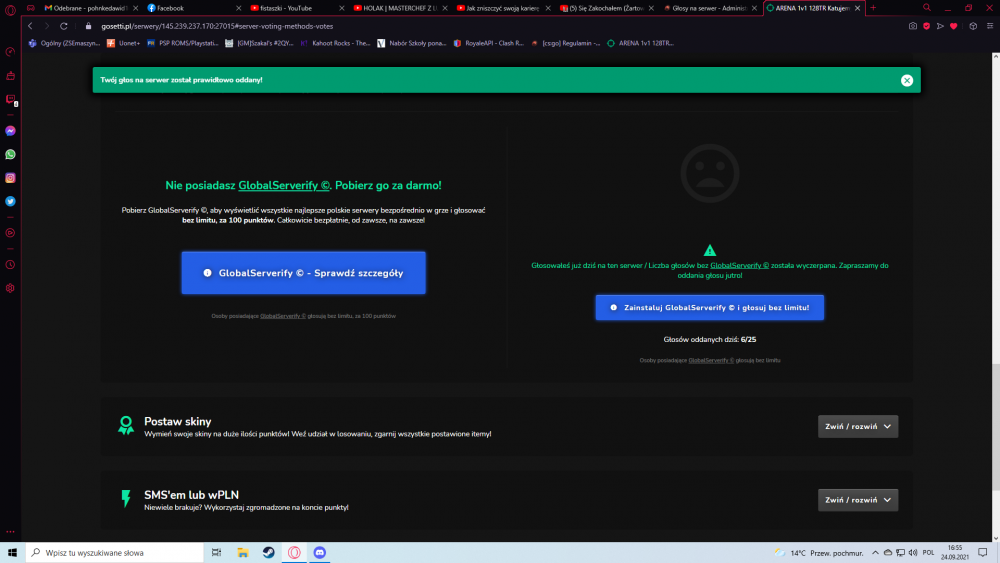Open the Windows Start menu
The image size is (1000, 563).
click(x=12, y=553)
